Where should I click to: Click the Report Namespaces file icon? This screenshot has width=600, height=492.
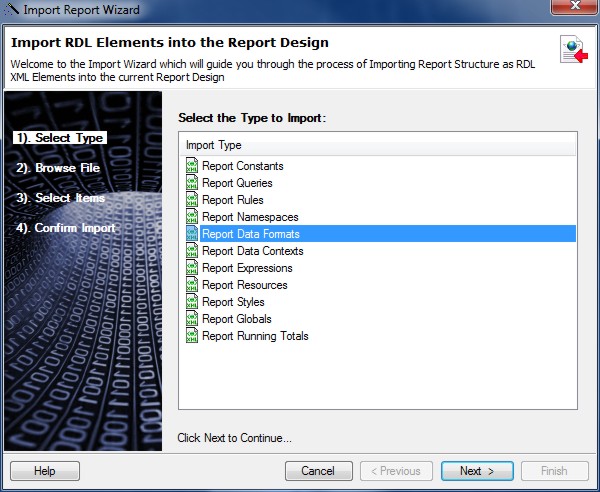[192, 217]
